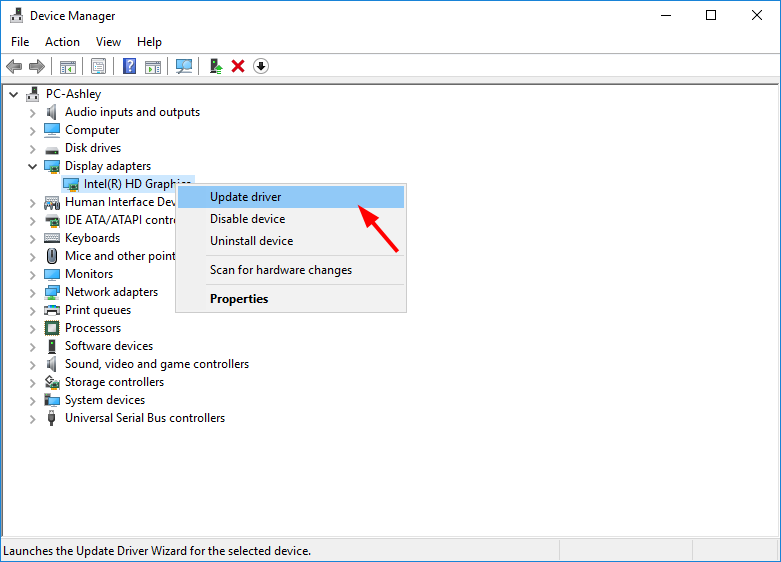This screenshot has height=562, width=781.
Task: Click the blue Help toolbar icon
Action: [x=129, y=66]
